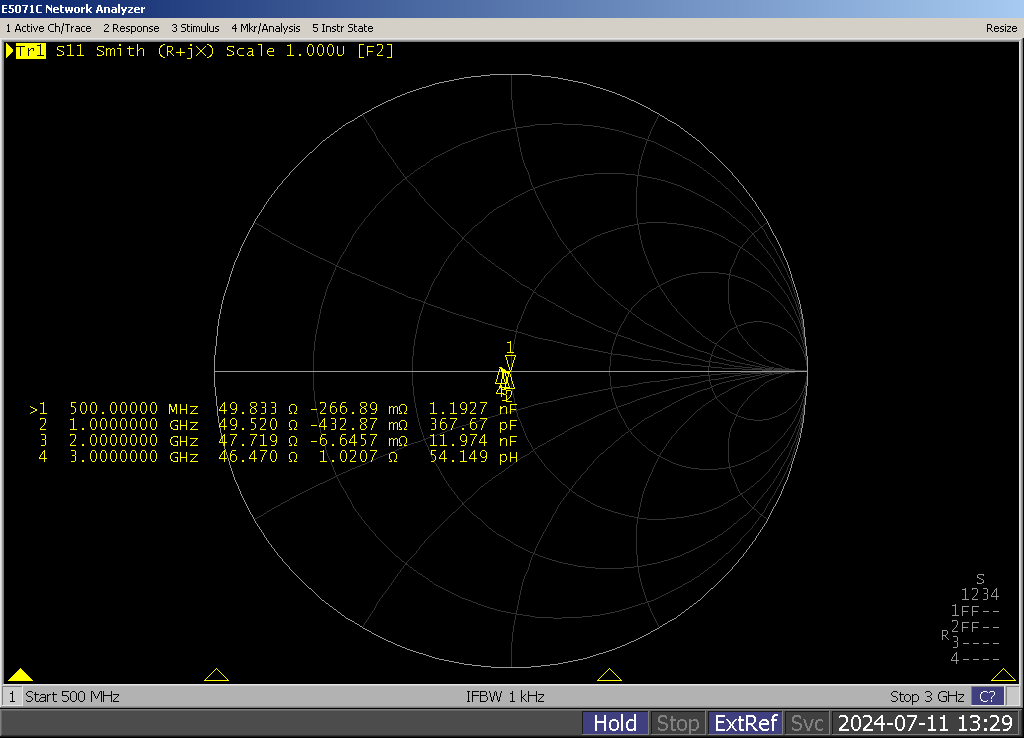Click the channel 1 number box
The image size is (1024, 738).
tap(12, 696)
